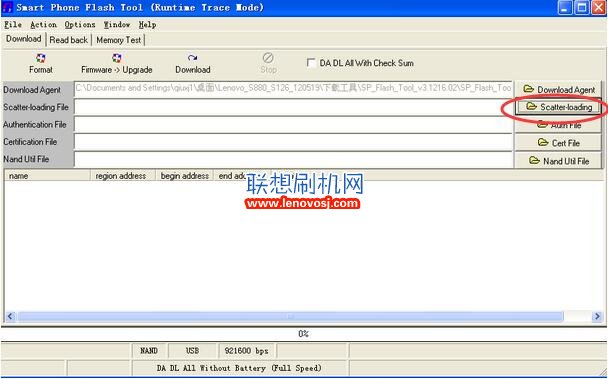Open the Download Agent file browser
The height and width of the screenshot is (379, 608).
(558, 90)
